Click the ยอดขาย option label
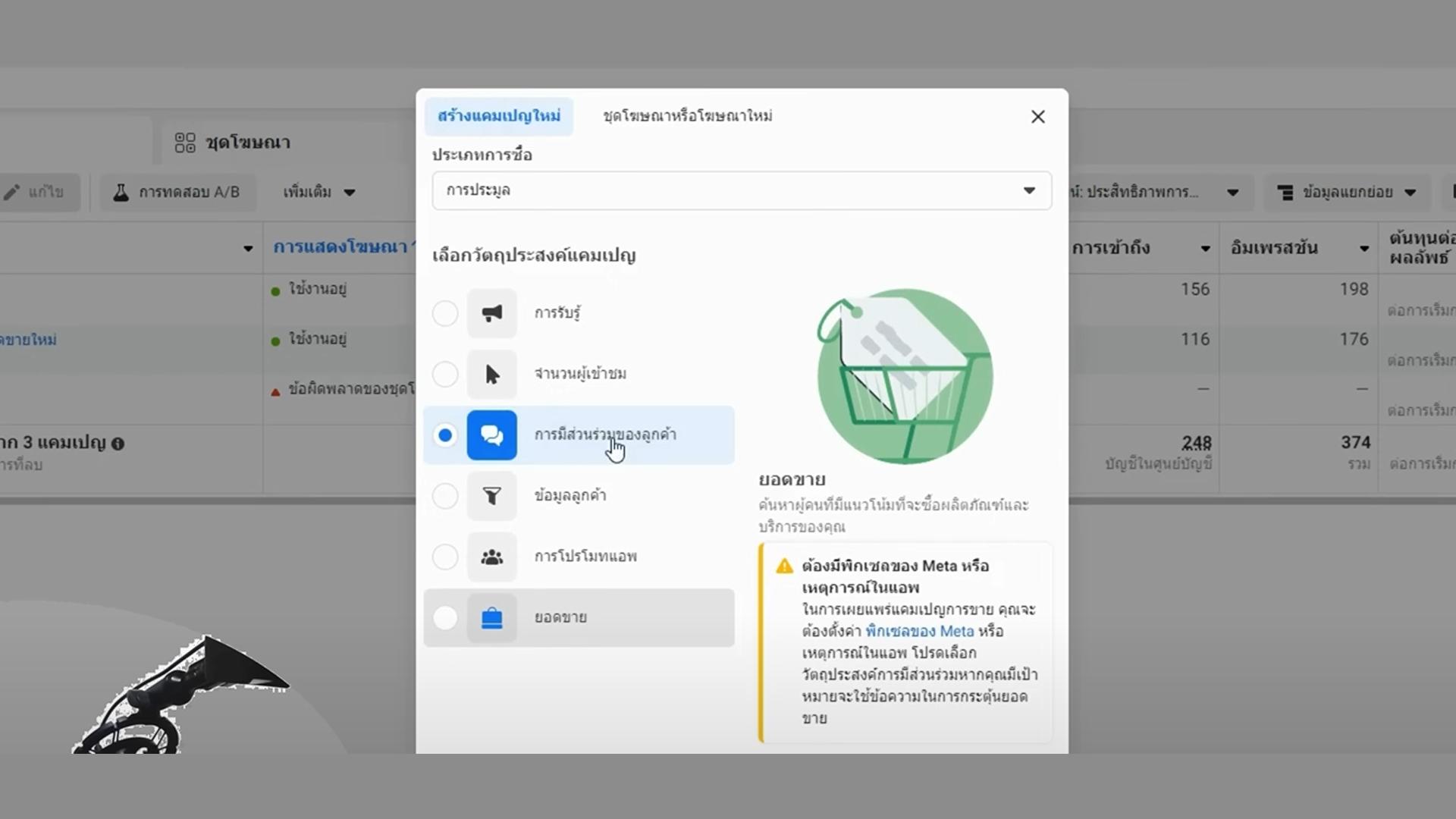Image resolution: width=1456 pixels, height=819 pixels. click(x=560, y=617)
